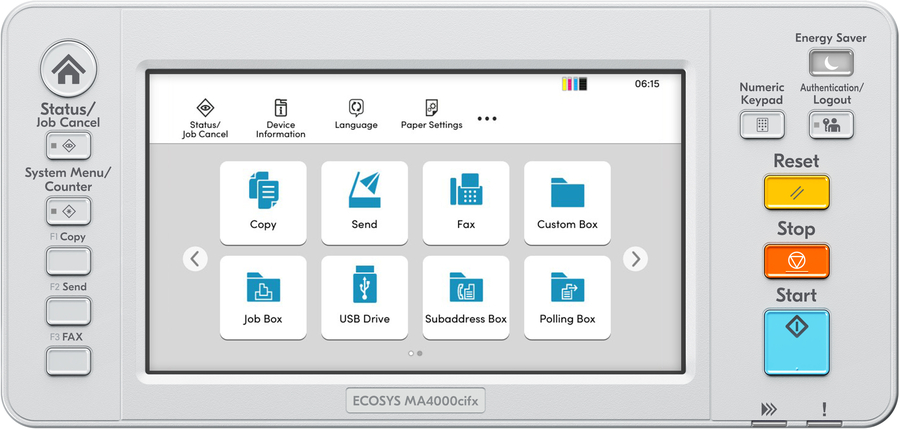
Task: Open the Copy function tile
Action: point(263,203)
